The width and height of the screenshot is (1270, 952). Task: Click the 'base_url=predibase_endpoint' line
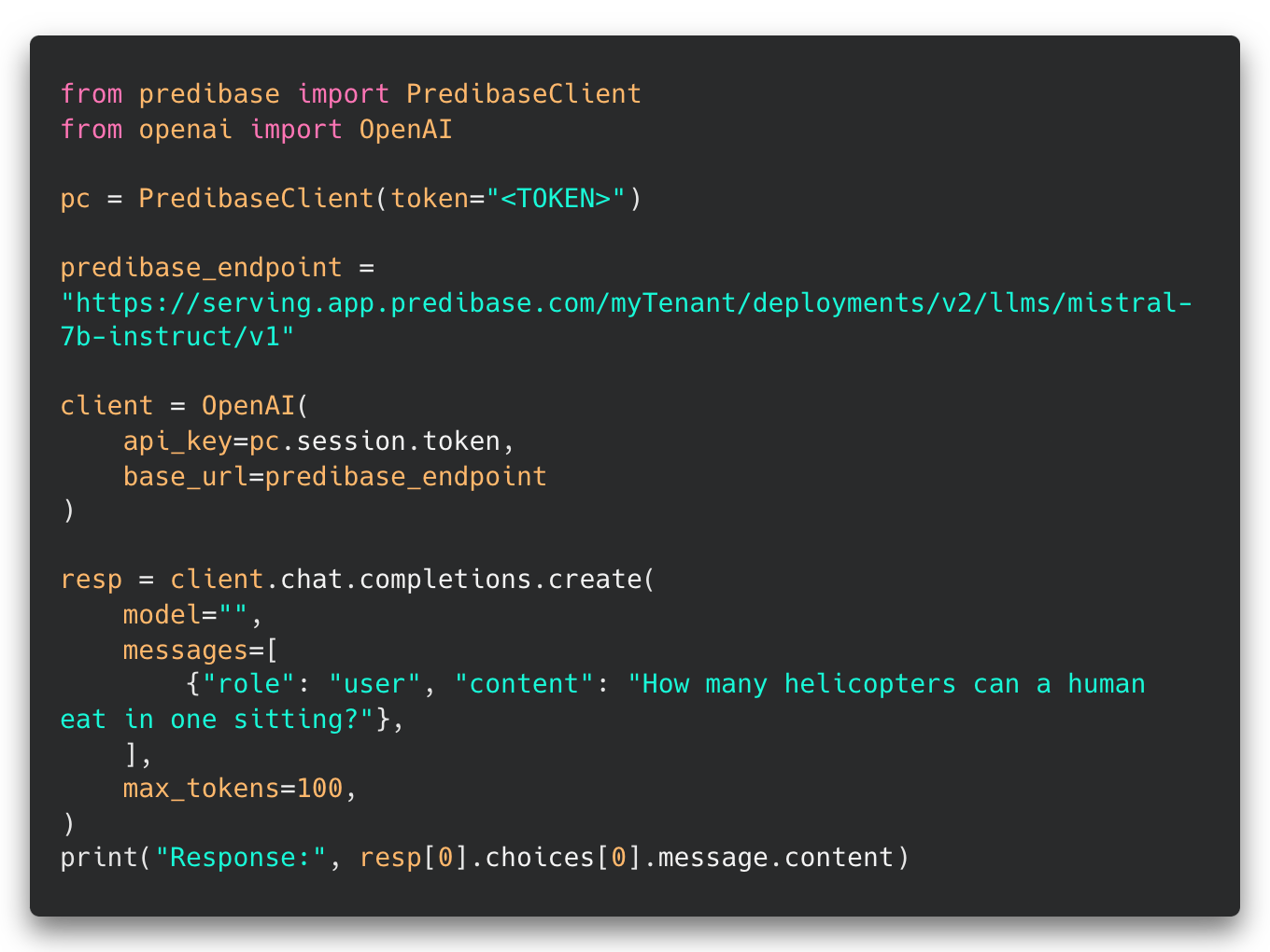click(x=334, y=477)
